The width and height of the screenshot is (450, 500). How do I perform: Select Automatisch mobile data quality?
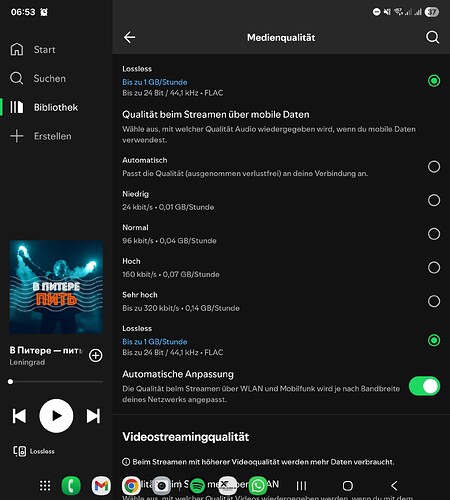[x=434, y=166]
